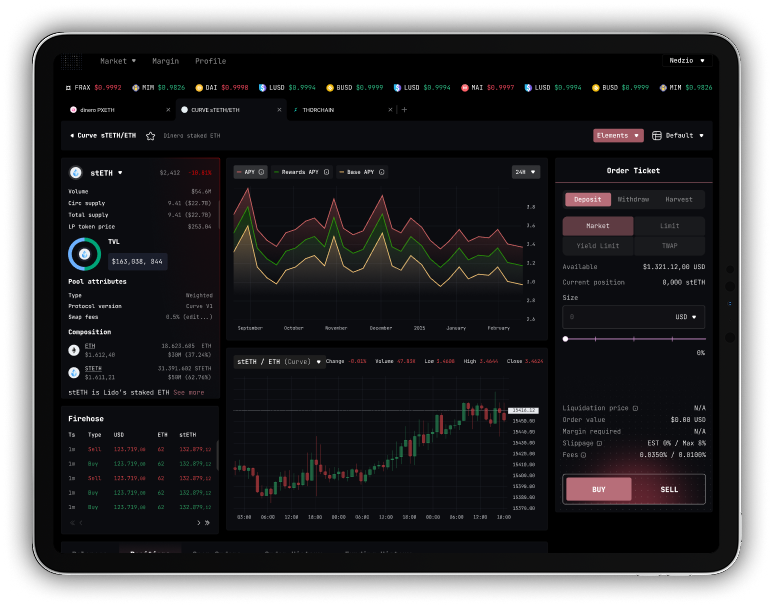Click the candlestick chart current price label
770x605 pixels.
[x=523, y=411]
